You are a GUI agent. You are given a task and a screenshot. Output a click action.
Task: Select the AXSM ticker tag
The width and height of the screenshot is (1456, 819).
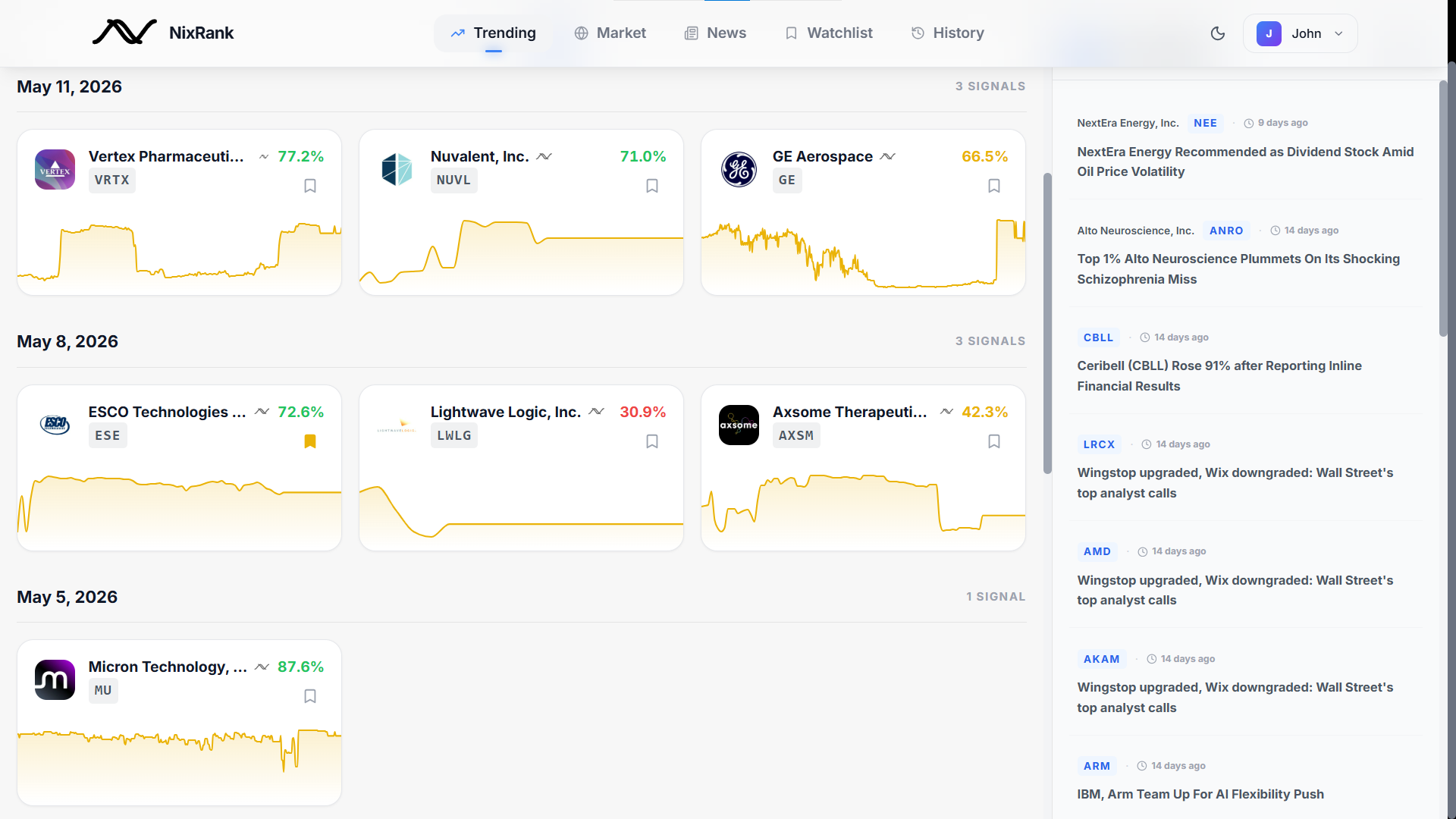[x=796, y=436]
